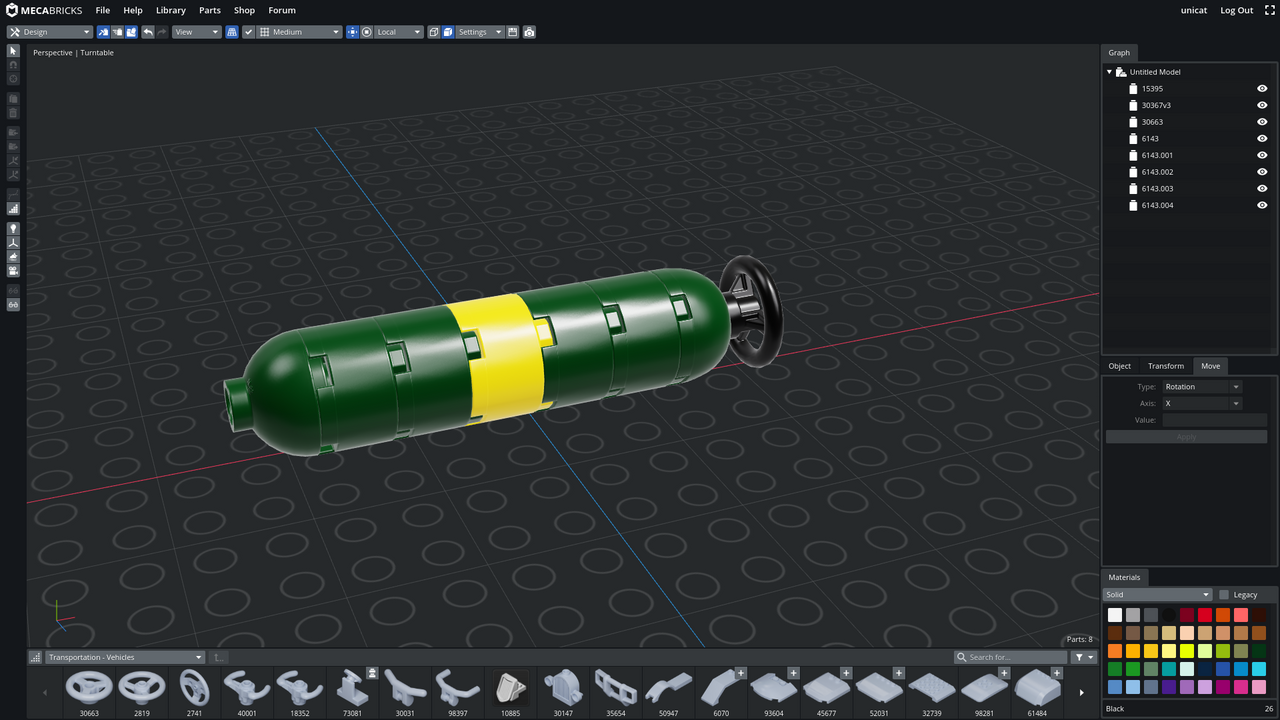This screenshot has width=1280, height=720.
Task: Select part 2819 thumbnail
Action: tap(141, 693)
